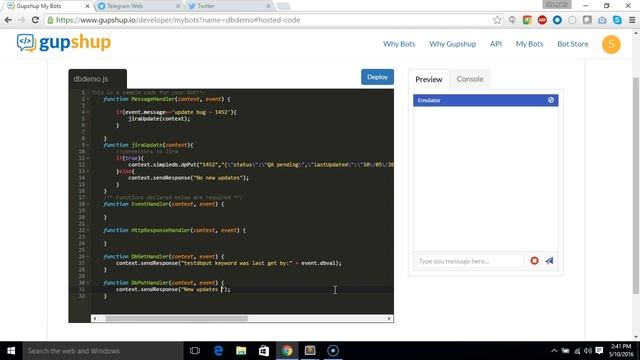Click the gupshup logo
Viewport: 640px width, 360px height.
click(64, 42)
